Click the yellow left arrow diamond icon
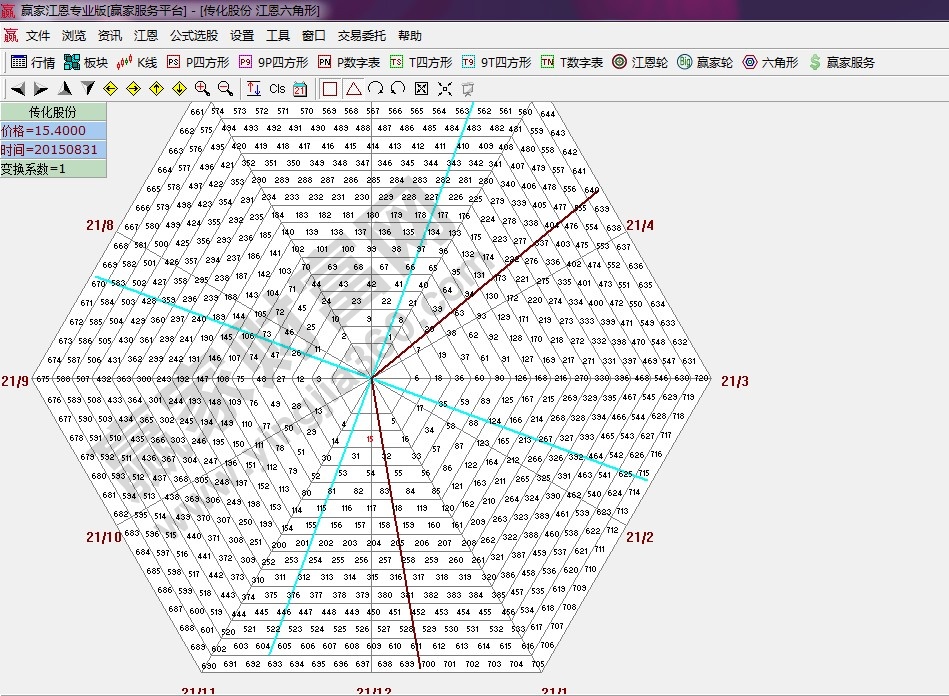This screenshot has width=949, height=696. click(110, 89)
